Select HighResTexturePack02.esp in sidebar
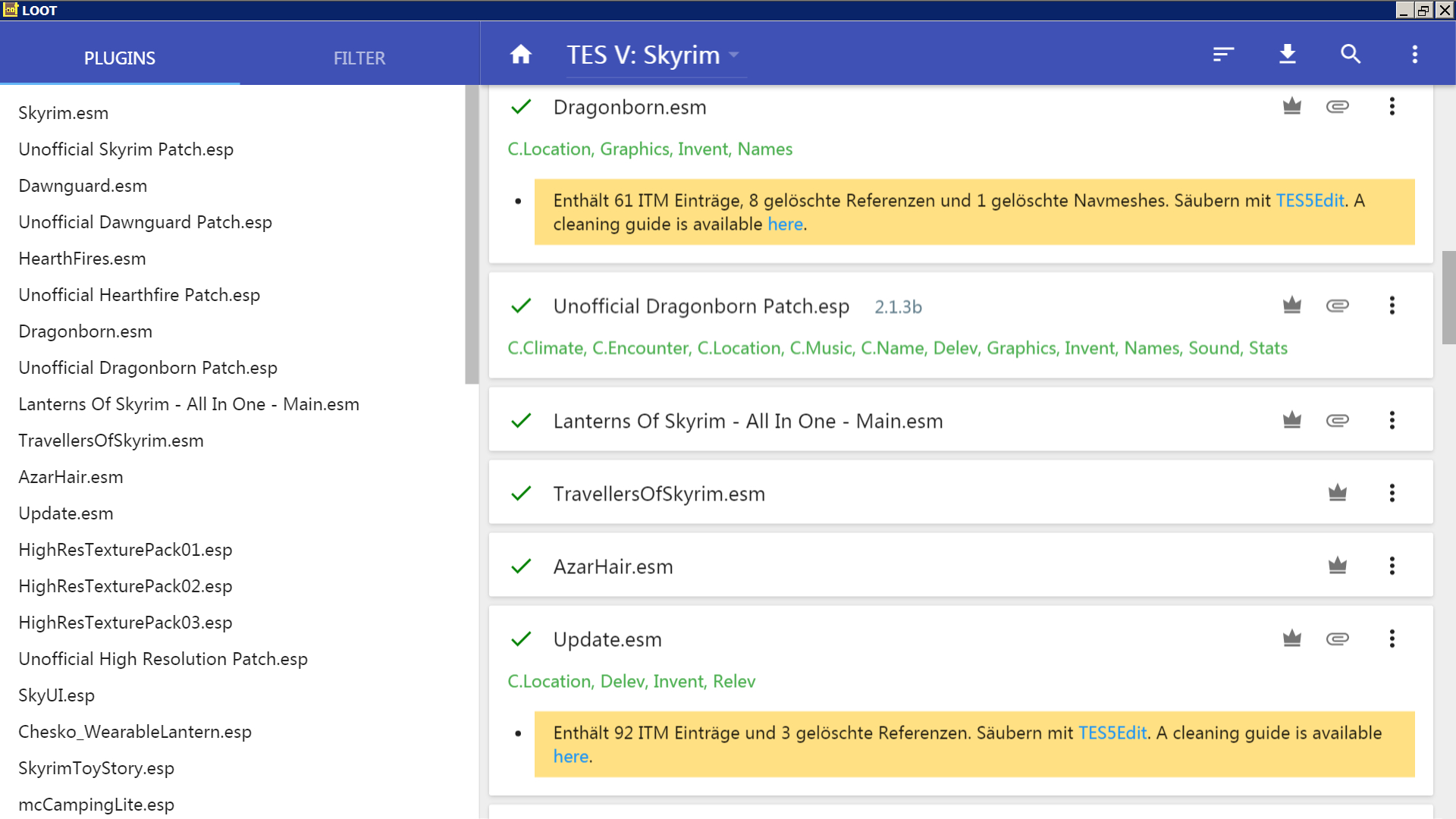The height and width of the screenshot is (819, 1456). (125, 586)
